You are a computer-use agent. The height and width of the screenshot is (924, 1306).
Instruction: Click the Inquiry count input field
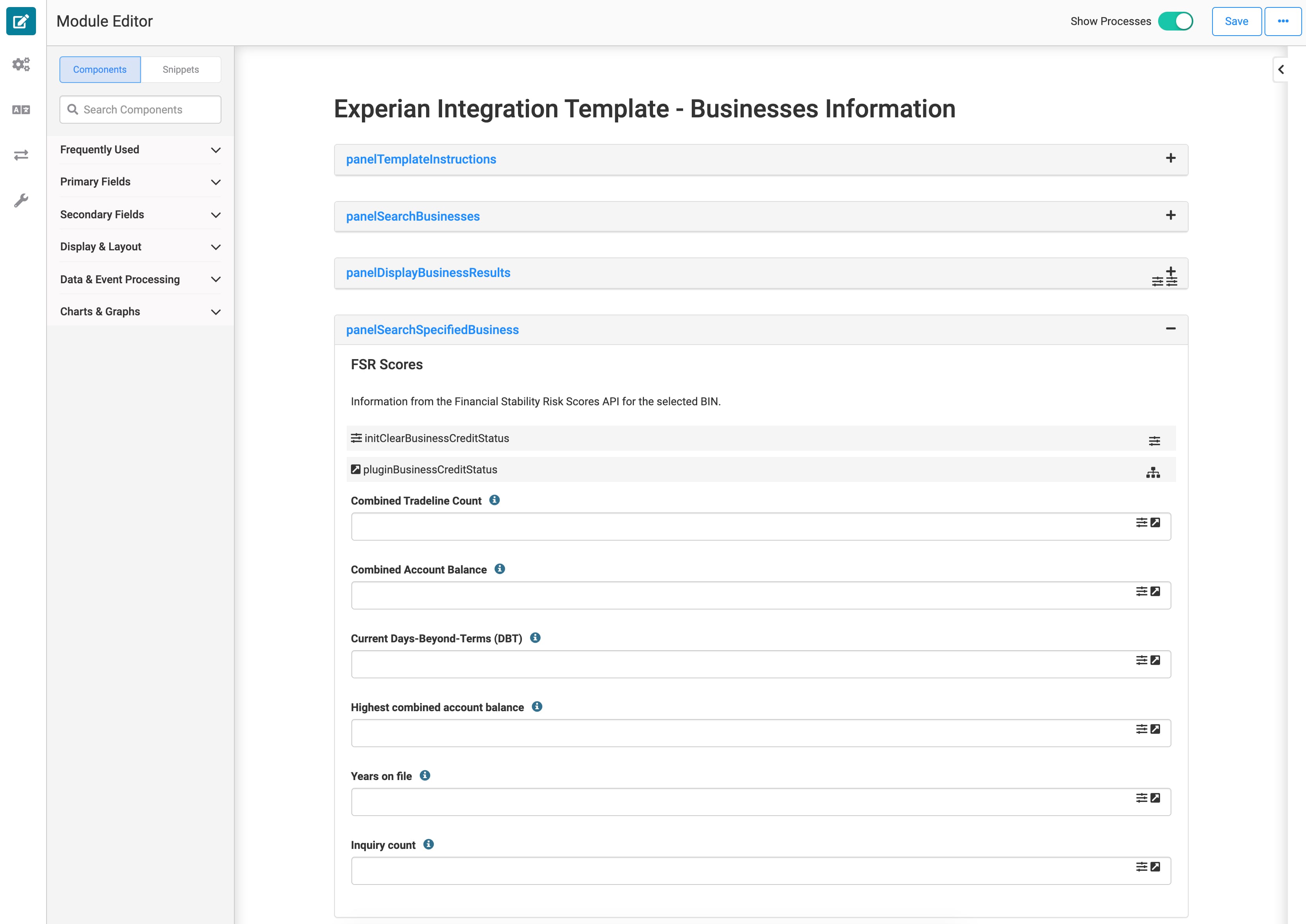(x=761, y=870)
